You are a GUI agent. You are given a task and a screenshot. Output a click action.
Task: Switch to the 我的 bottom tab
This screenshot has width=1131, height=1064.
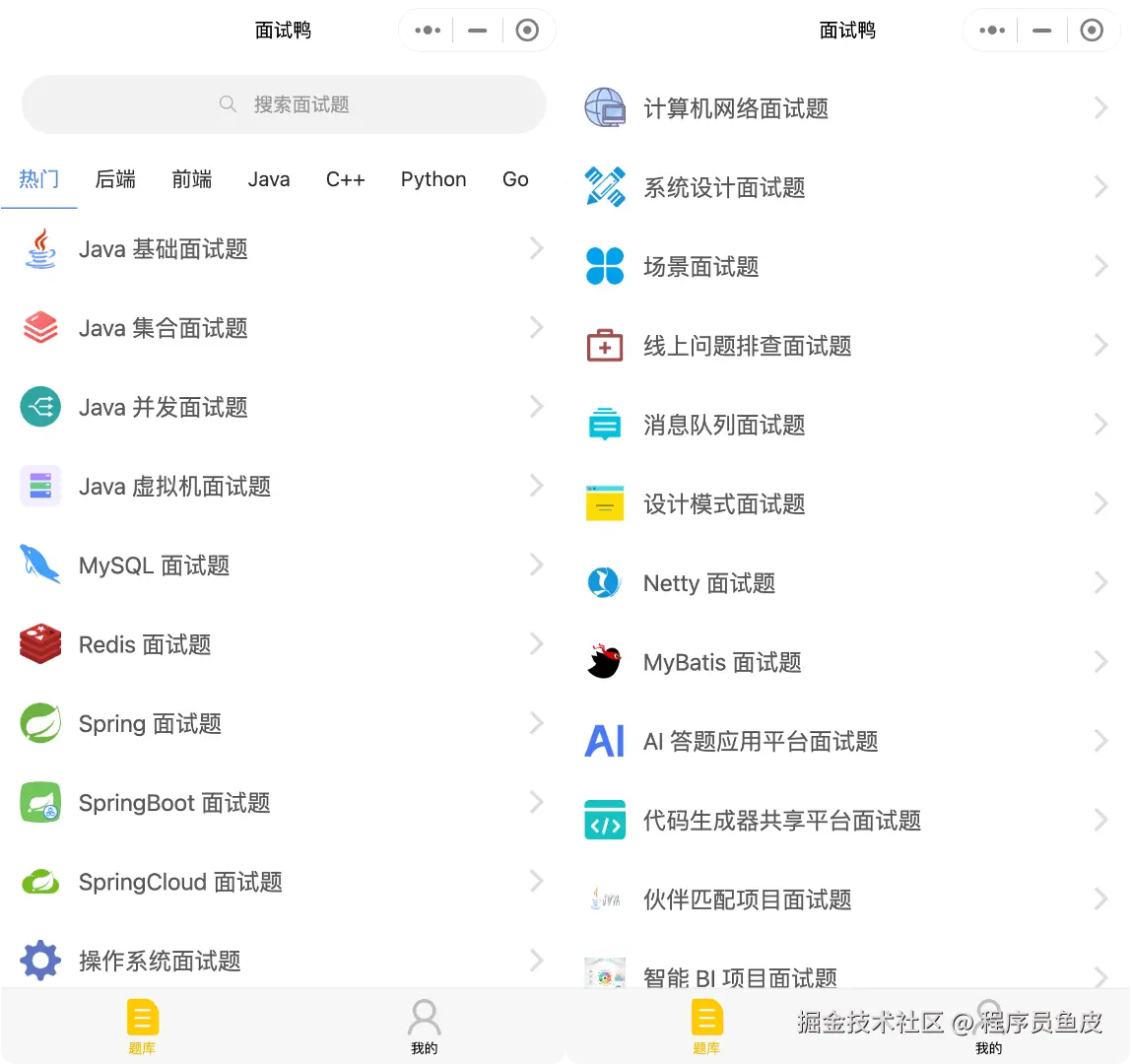pyautogui.click(x=424, y=1026)
